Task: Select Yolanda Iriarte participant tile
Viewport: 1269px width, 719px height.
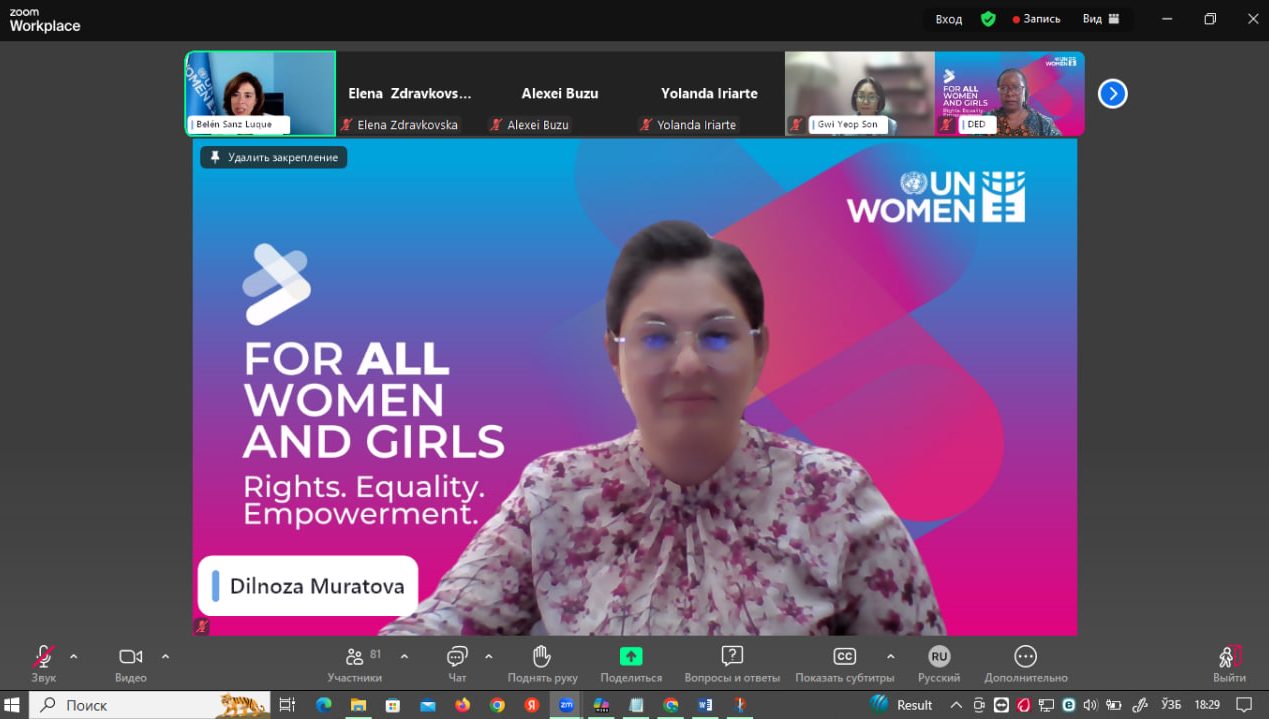Action: tap(710, 93)
